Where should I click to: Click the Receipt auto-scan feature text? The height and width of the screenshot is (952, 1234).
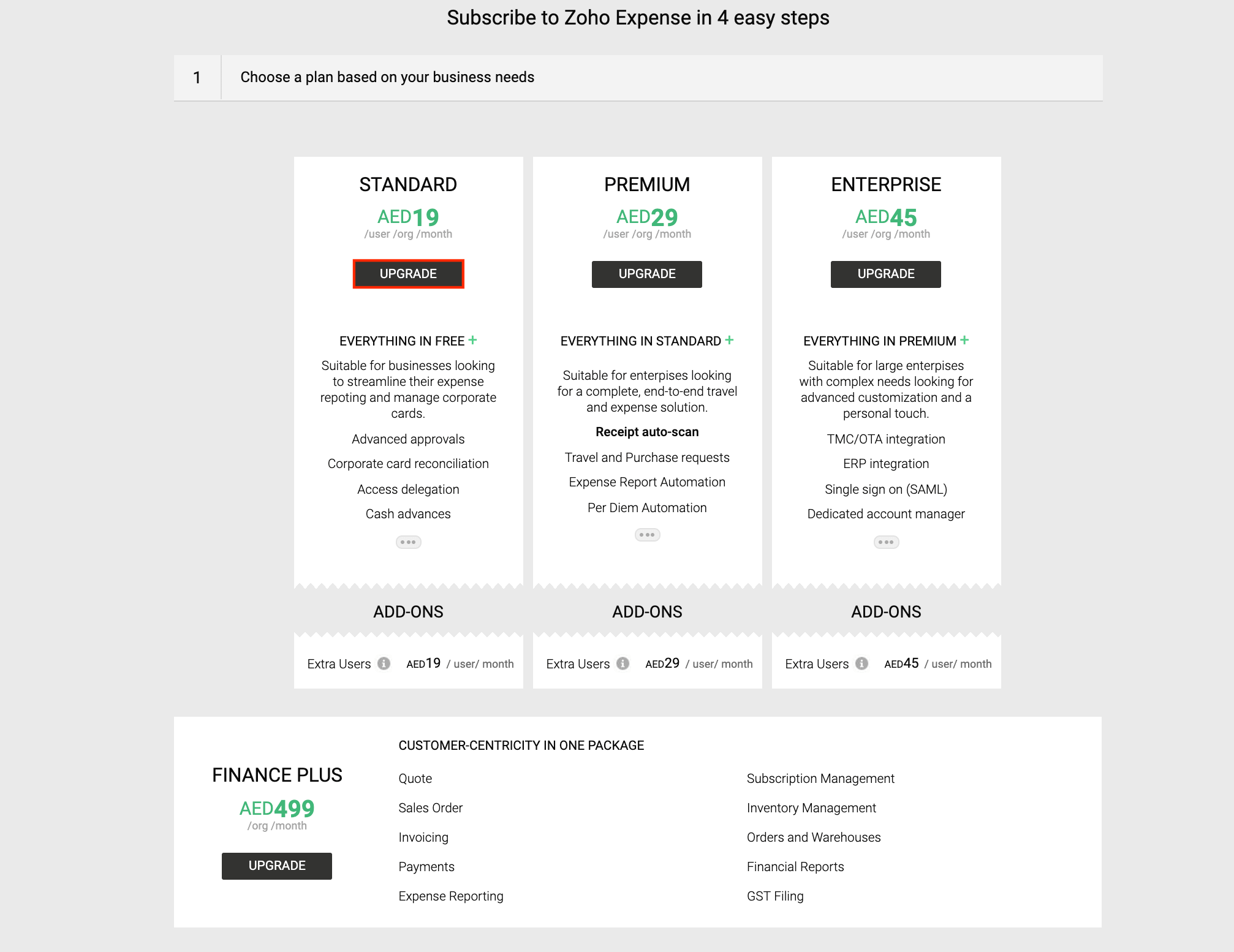coord(647,432)
